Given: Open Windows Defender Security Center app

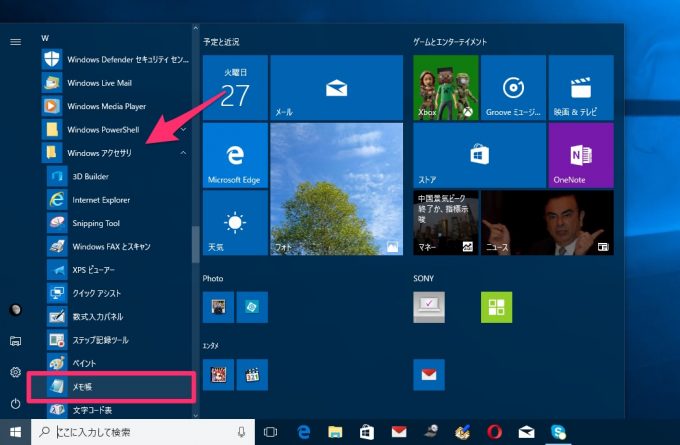Looking at the screenshot, I should coord(116,59).
